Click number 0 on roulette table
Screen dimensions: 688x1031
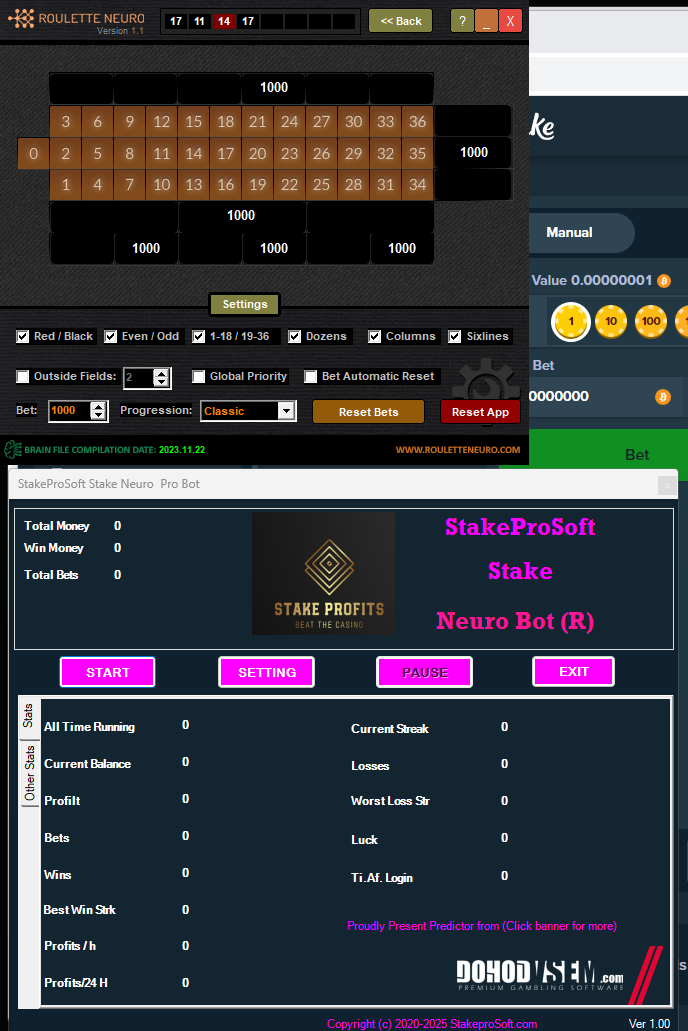(34, 153)
